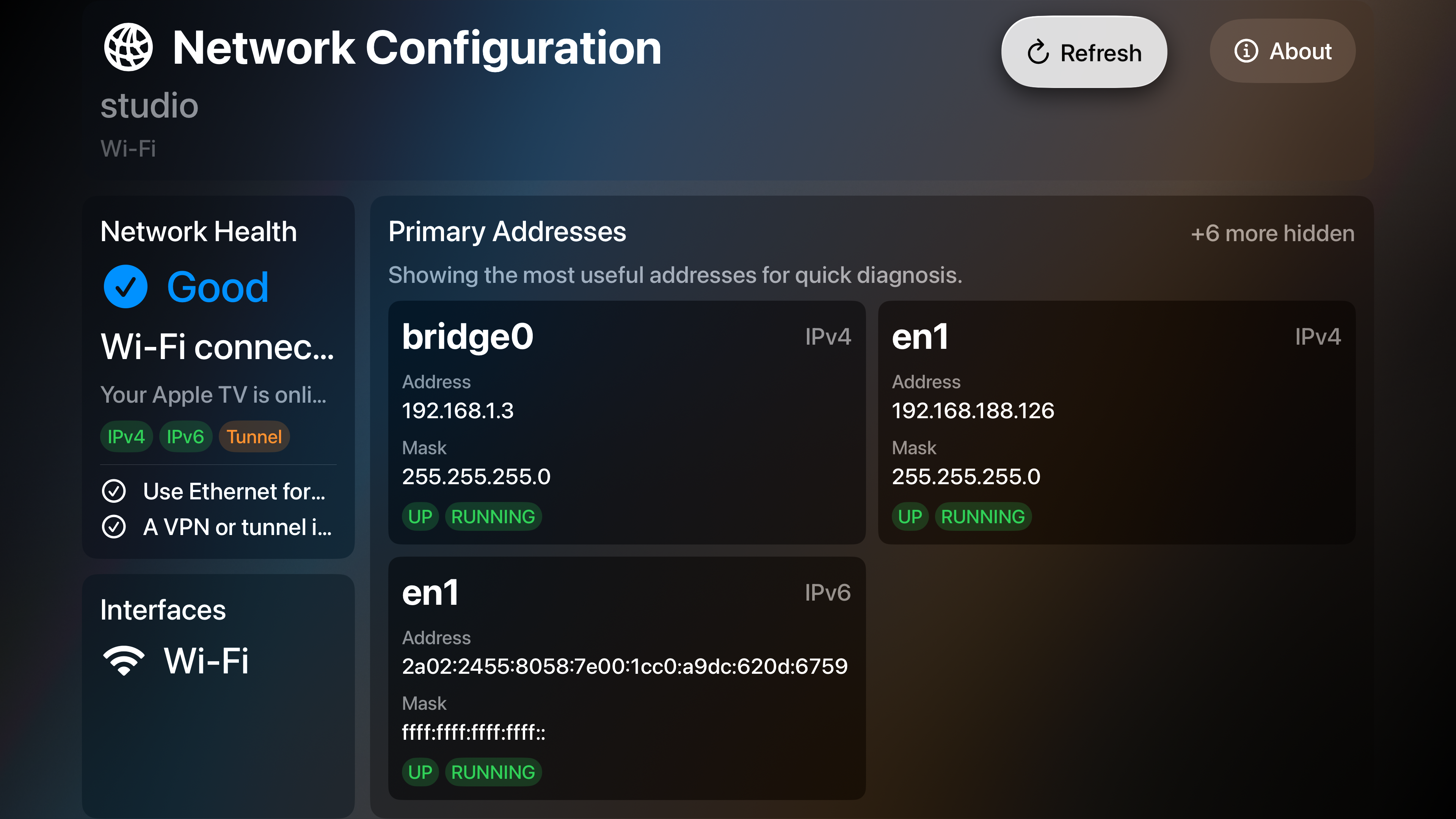Click the address 192.168.1.3

click(x=458, y=410)
